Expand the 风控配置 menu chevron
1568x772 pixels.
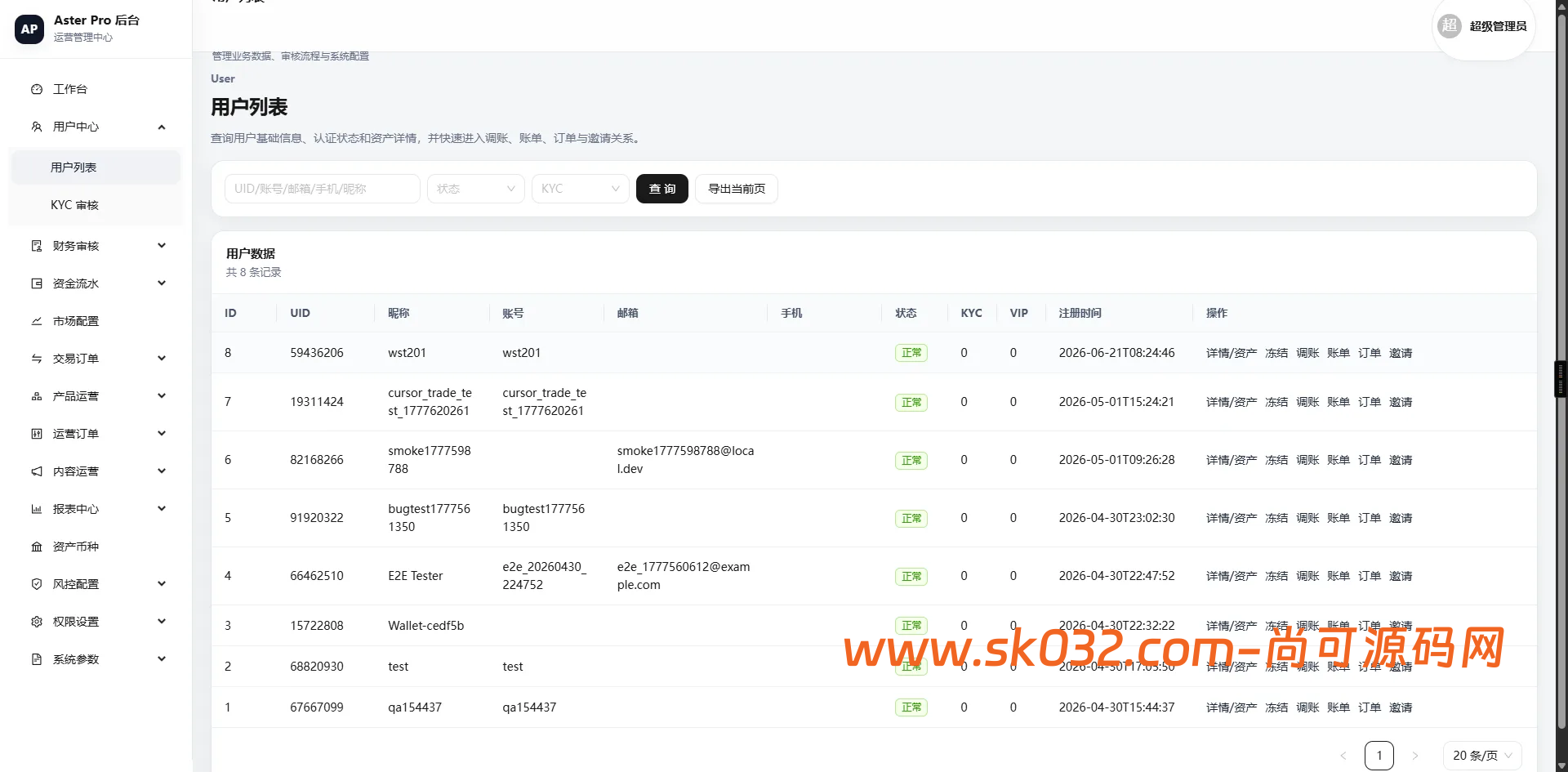[162, 584]
